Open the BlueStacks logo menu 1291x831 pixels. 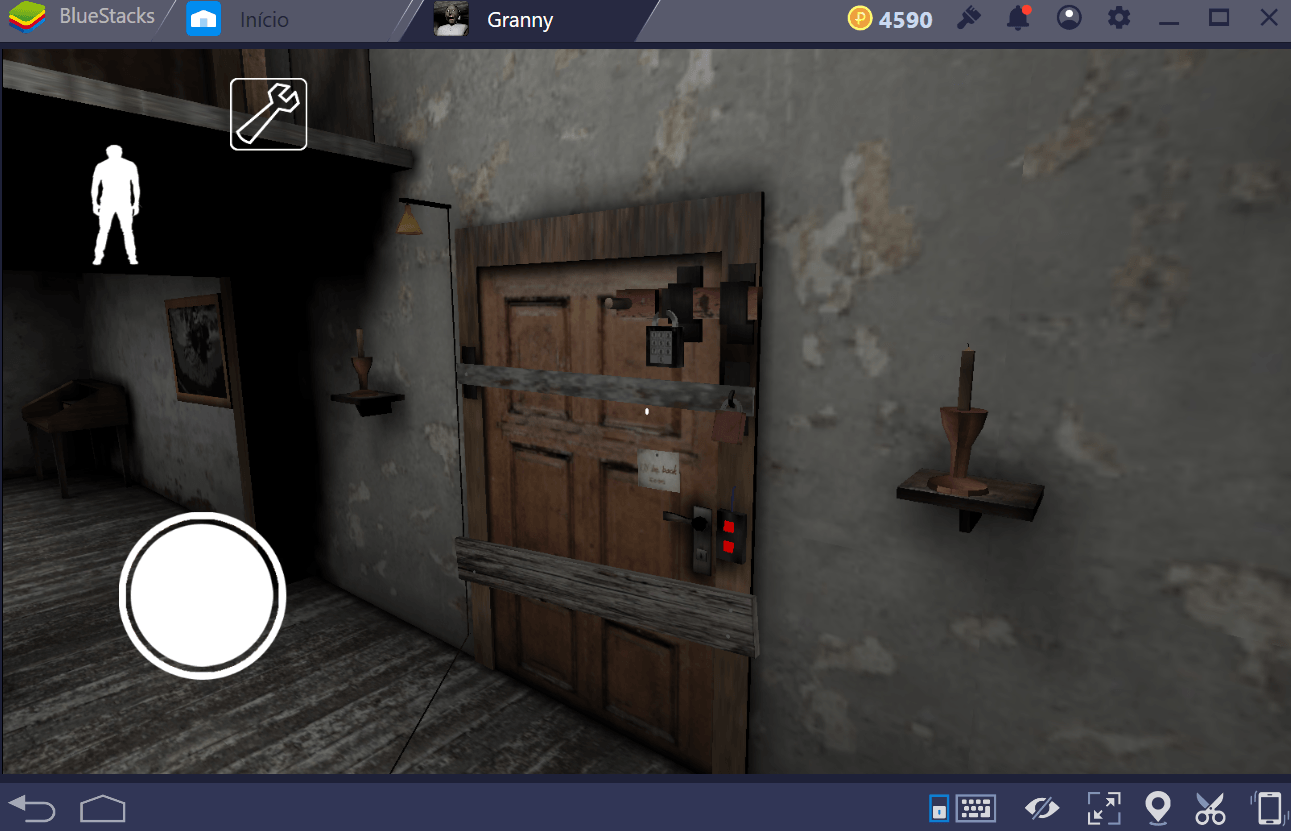coord(27,18)
